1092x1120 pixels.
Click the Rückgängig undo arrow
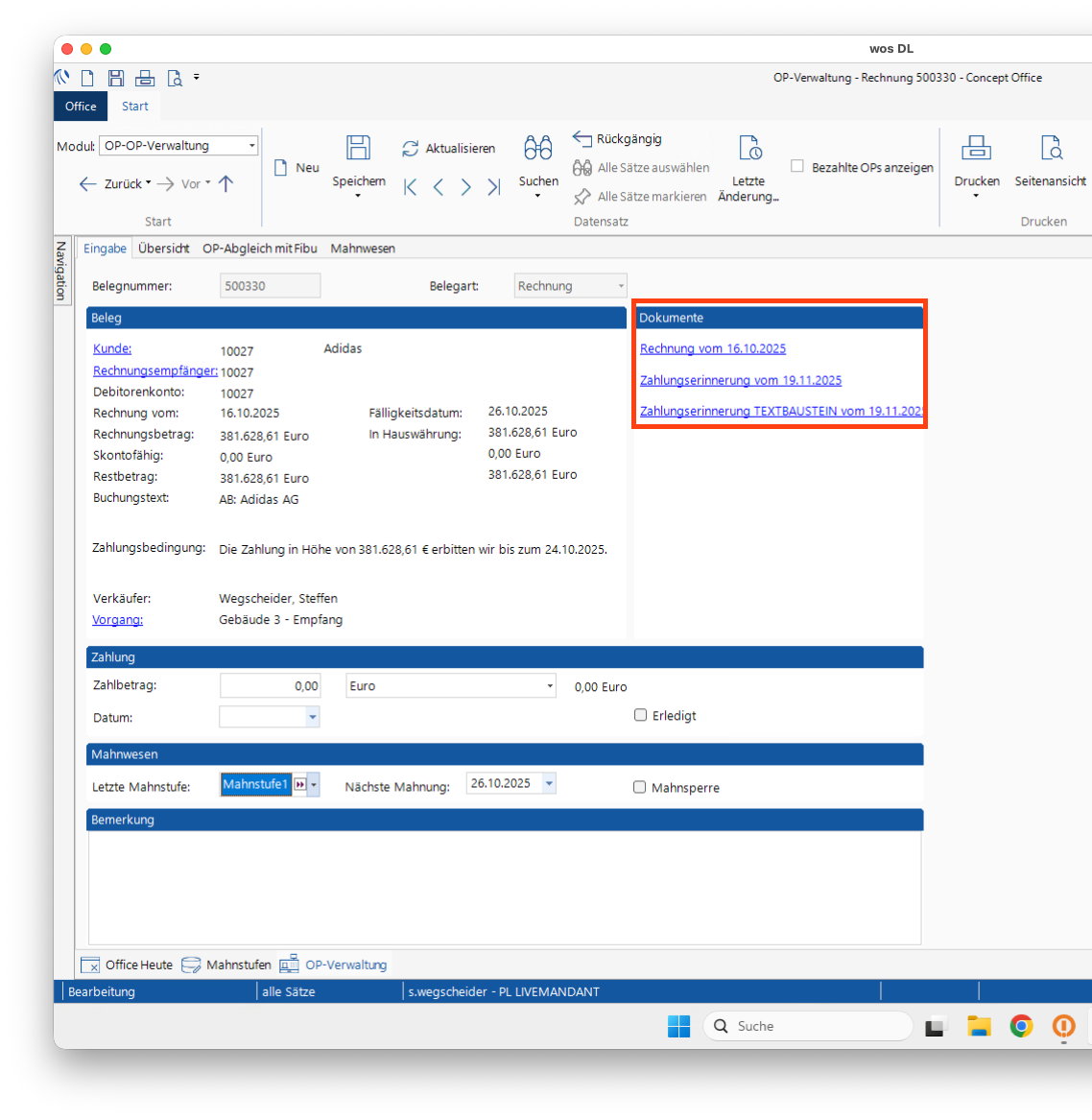[582, 139]
